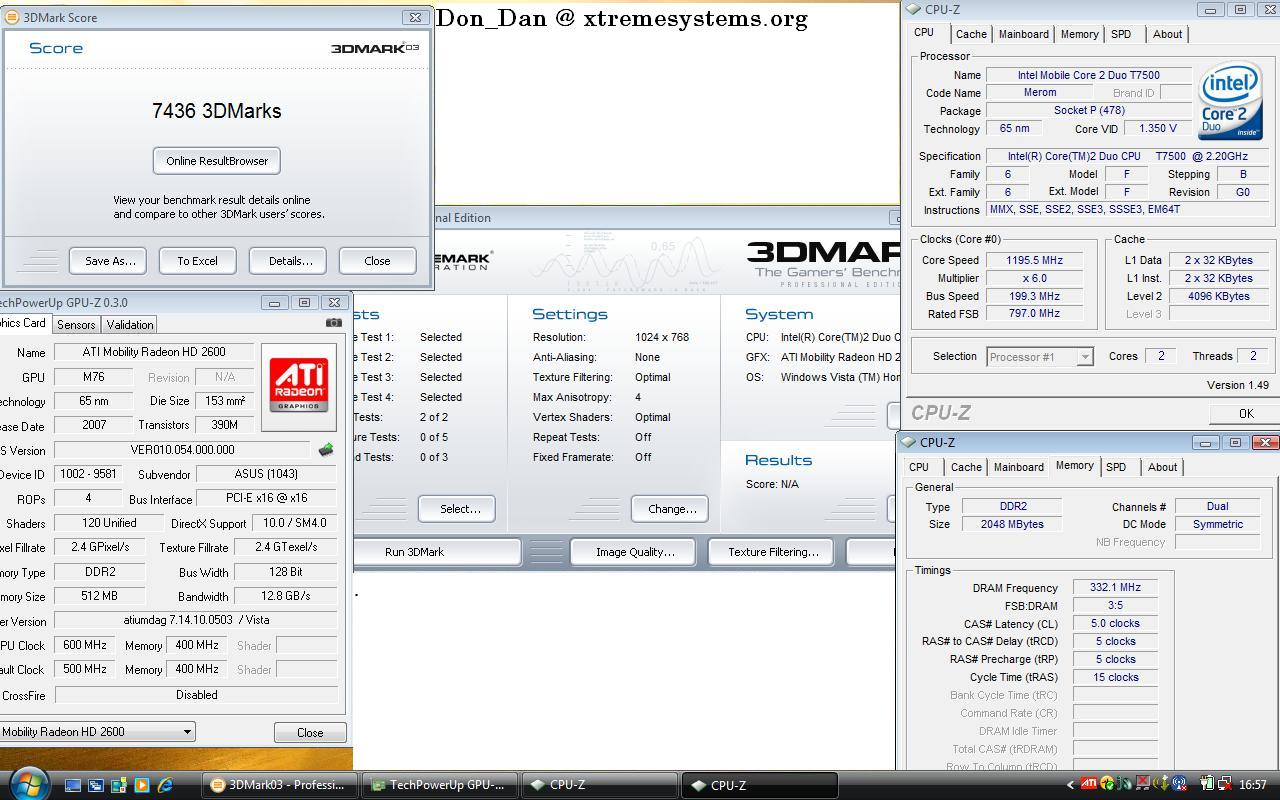Screen dimensions: 1280x800
Task: Click Save As in 3DMark Score
Action: click(108, 261)
